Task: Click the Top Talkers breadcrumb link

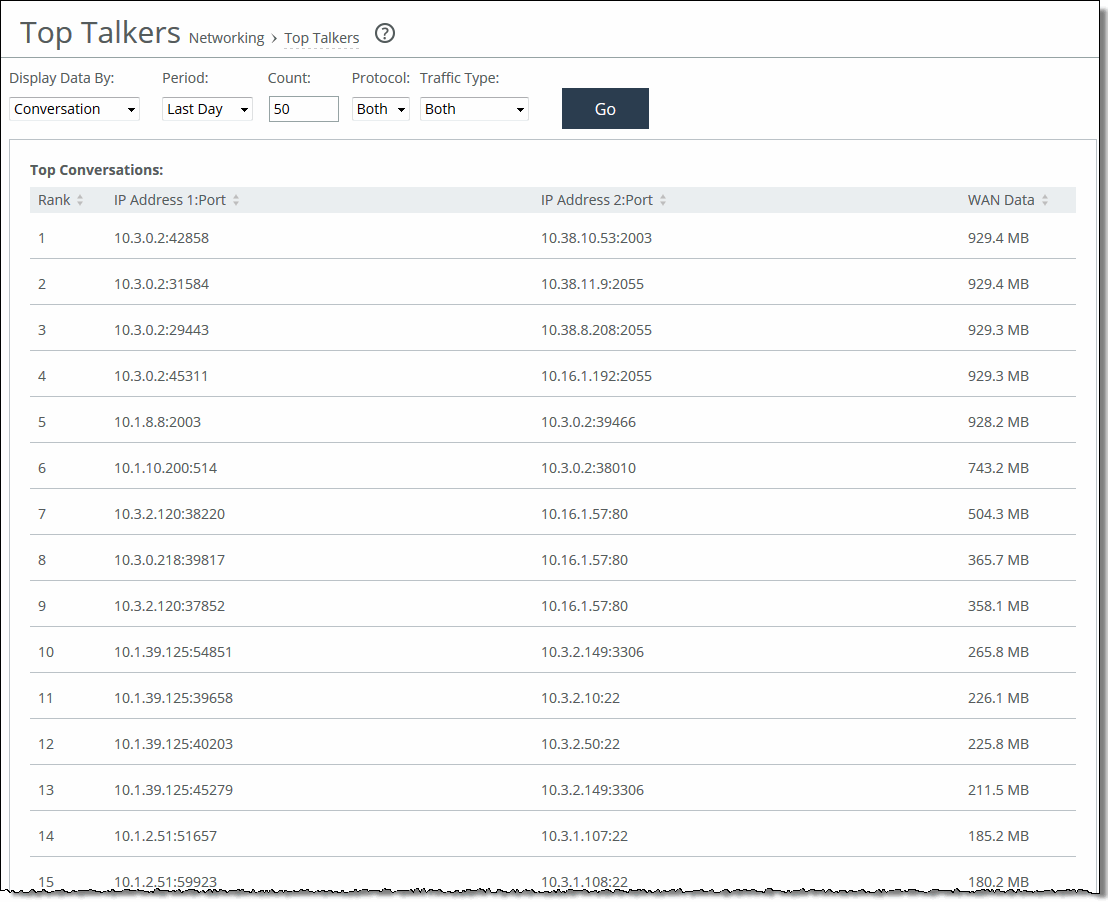Action: (x=321, y=38)
